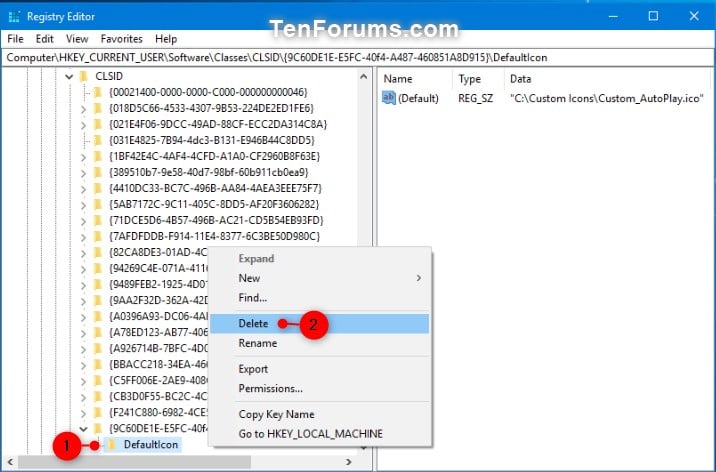Expand the {389510b7-9e58-40d7-98bf-60b911cb0ea9} key
This screenshot has height=472, width=716.
tap(83, 173)
